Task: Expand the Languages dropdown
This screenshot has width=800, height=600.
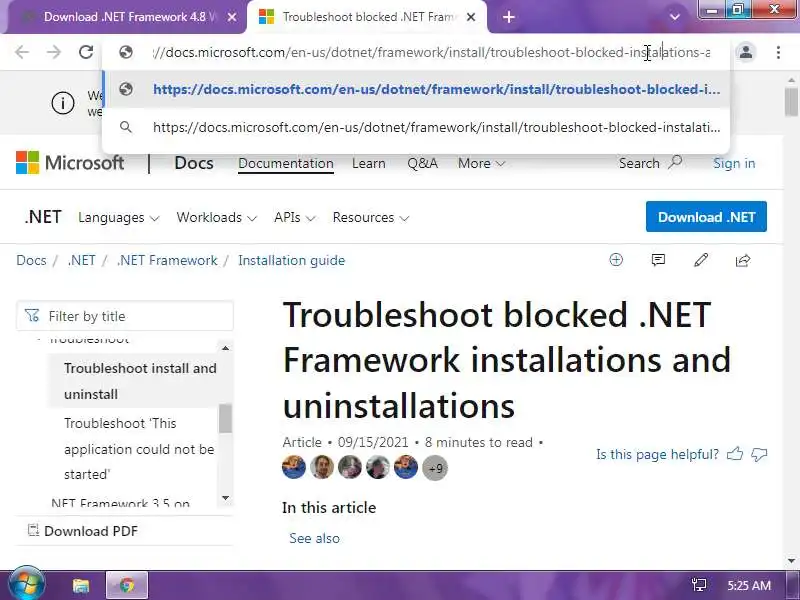Action: 118,217
